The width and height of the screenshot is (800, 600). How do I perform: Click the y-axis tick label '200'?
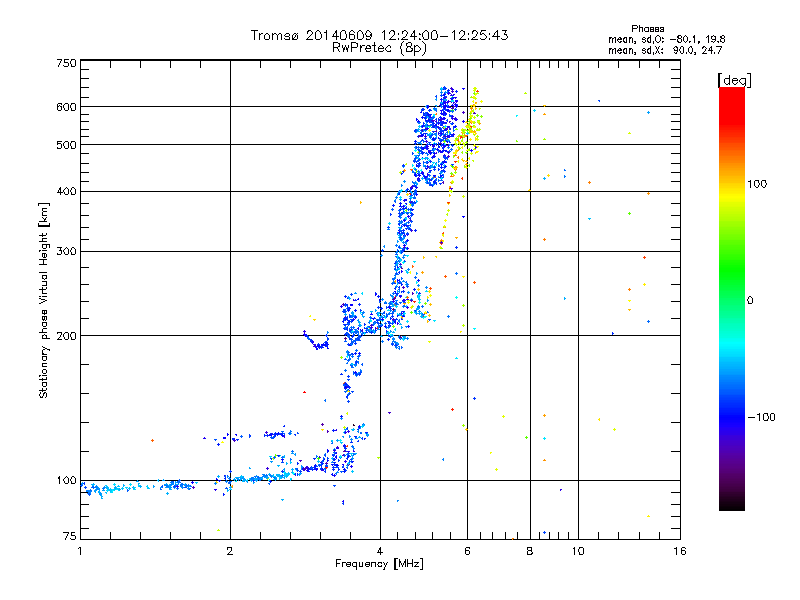point(66,336)
